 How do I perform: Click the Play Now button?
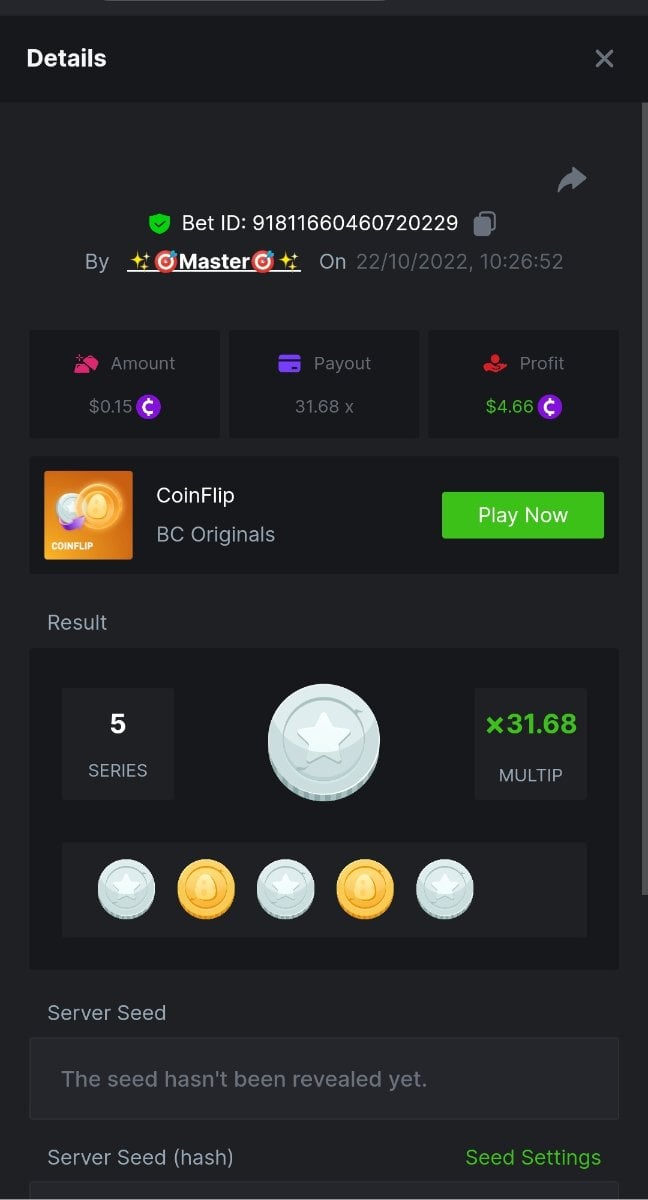point(523,515)
